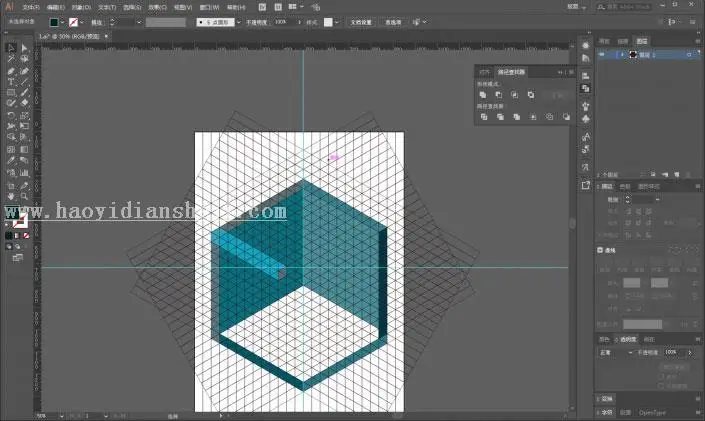705x421 pixels.
Task: Open stroke color dropdown in control bar
Action: 82,22
